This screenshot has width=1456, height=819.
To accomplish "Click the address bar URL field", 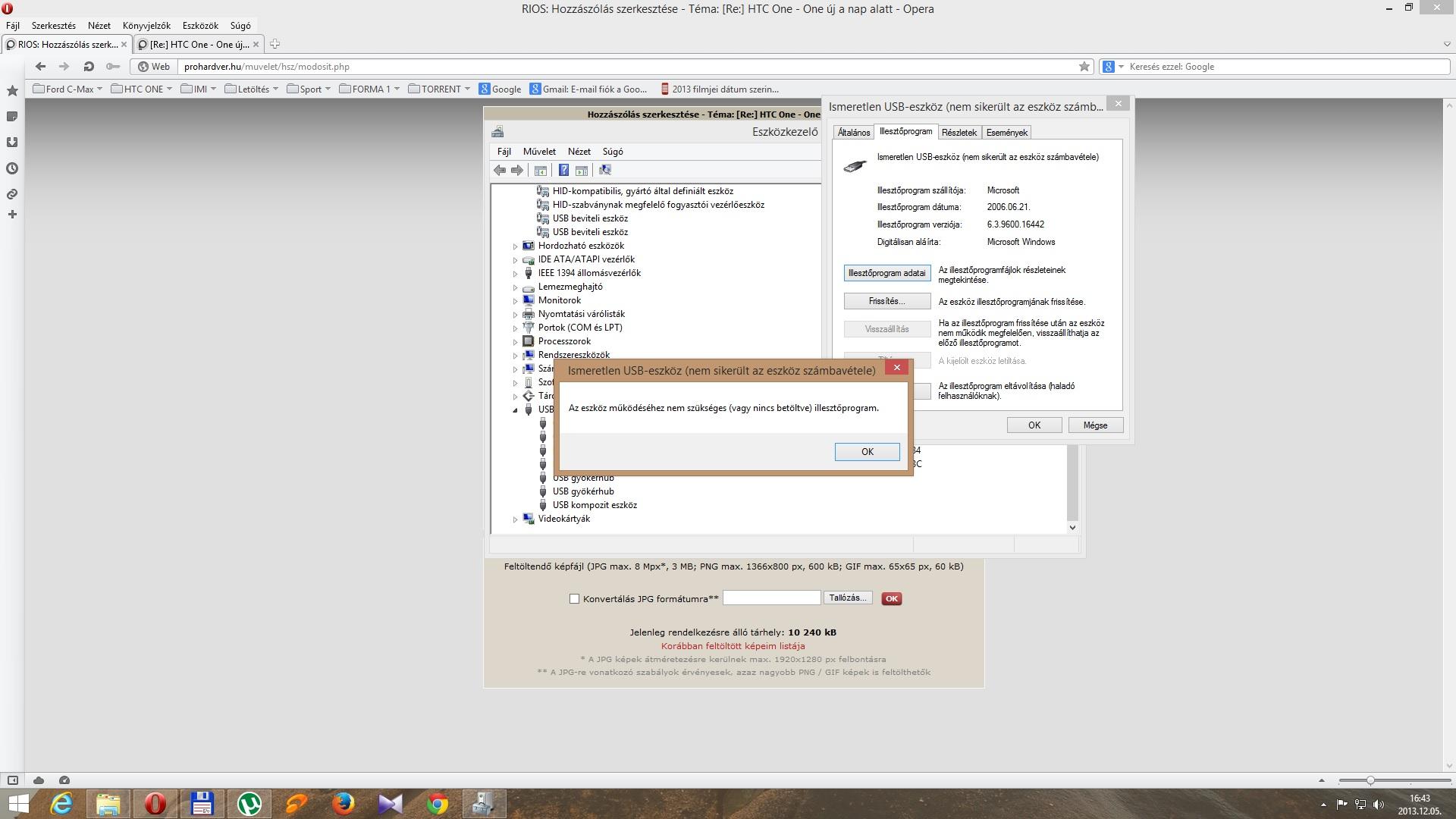I will tap(628, 67).
